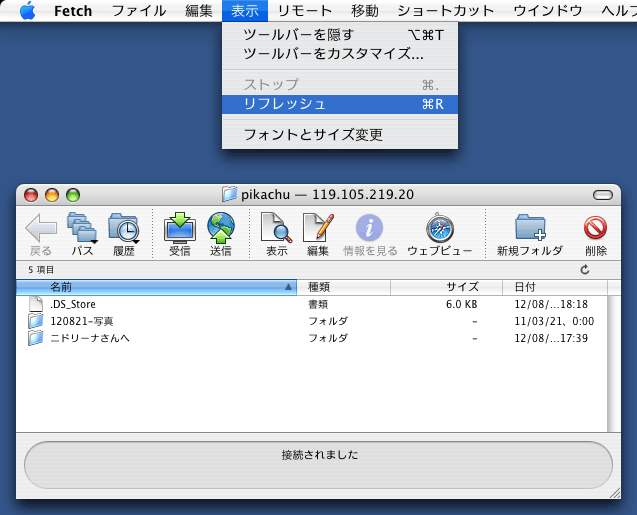Choose ツールバーを隠す from the menu
Viewport: 637px width, 515px height.
340,35
